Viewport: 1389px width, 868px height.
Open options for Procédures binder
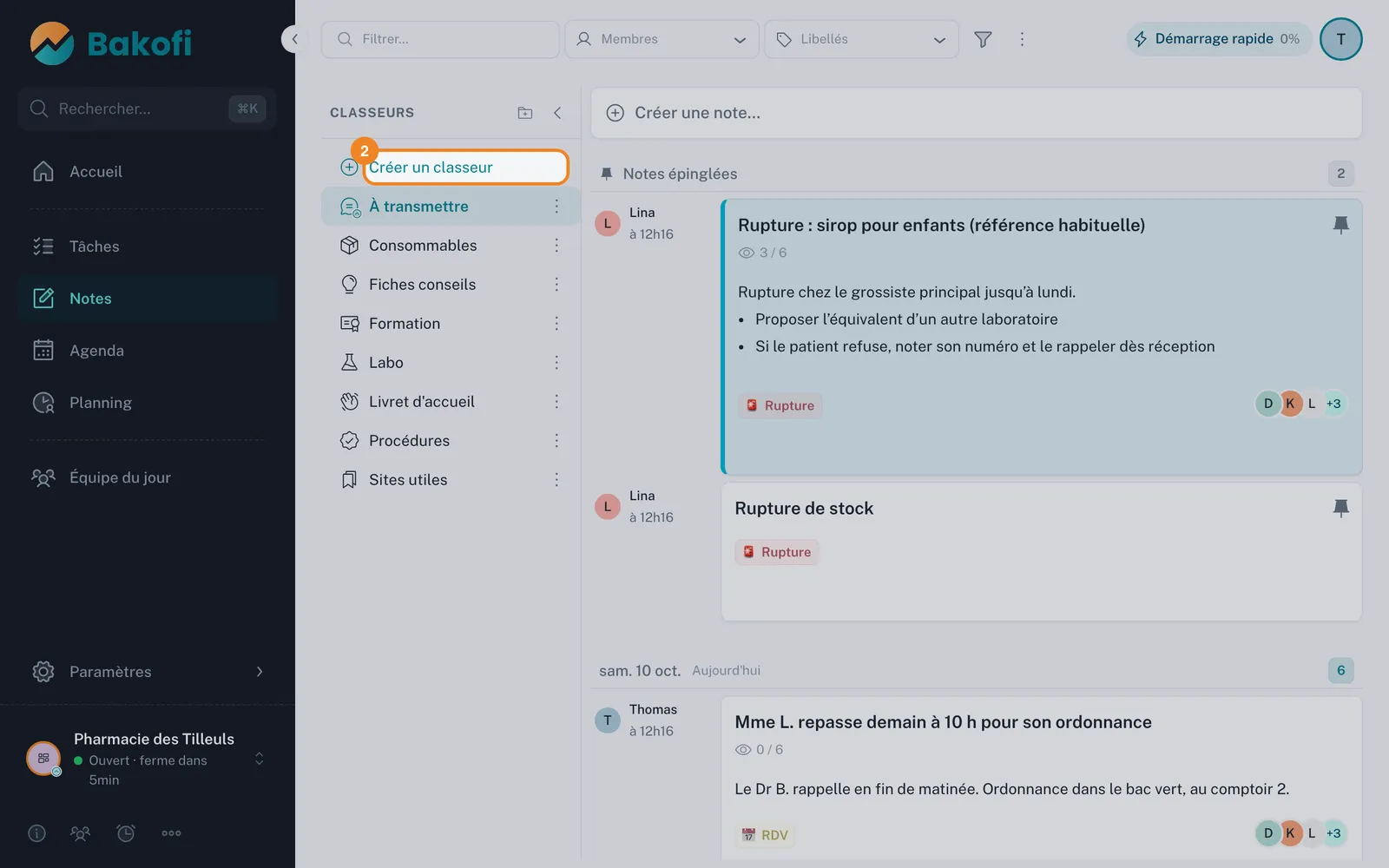tap(556, 441)
